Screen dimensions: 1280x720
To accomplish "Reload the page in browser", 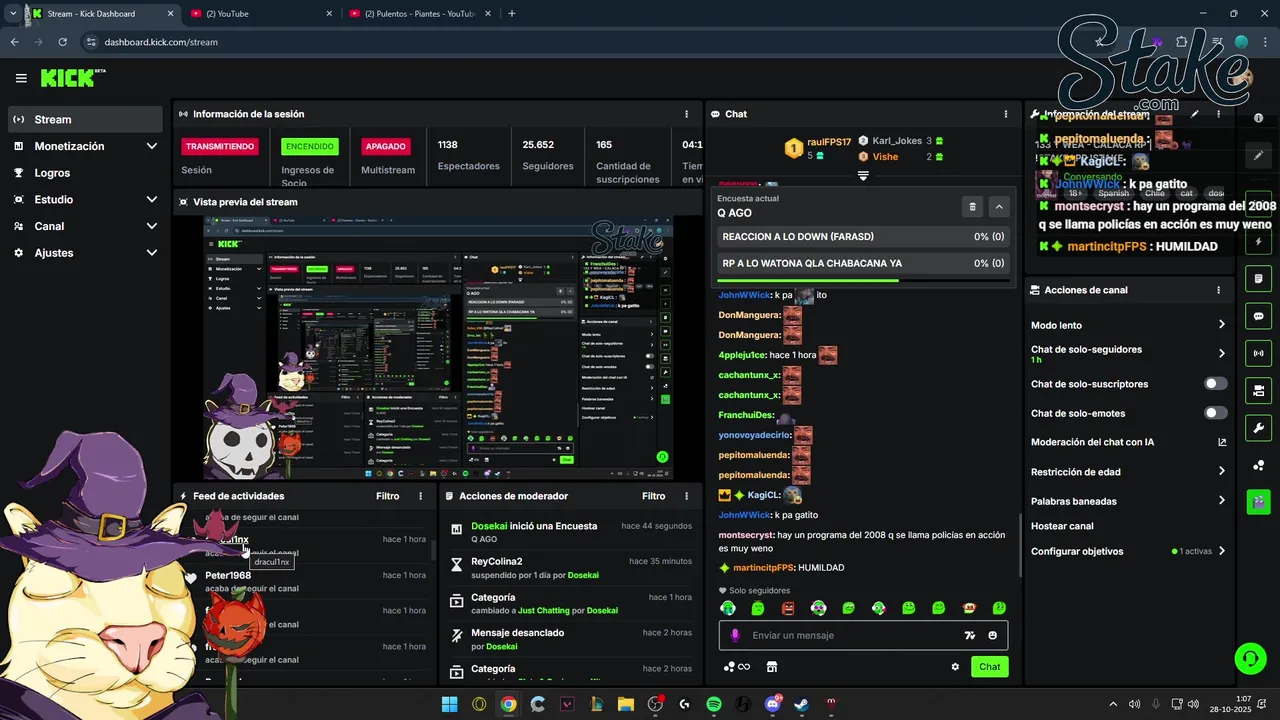I will coord(62,42).
